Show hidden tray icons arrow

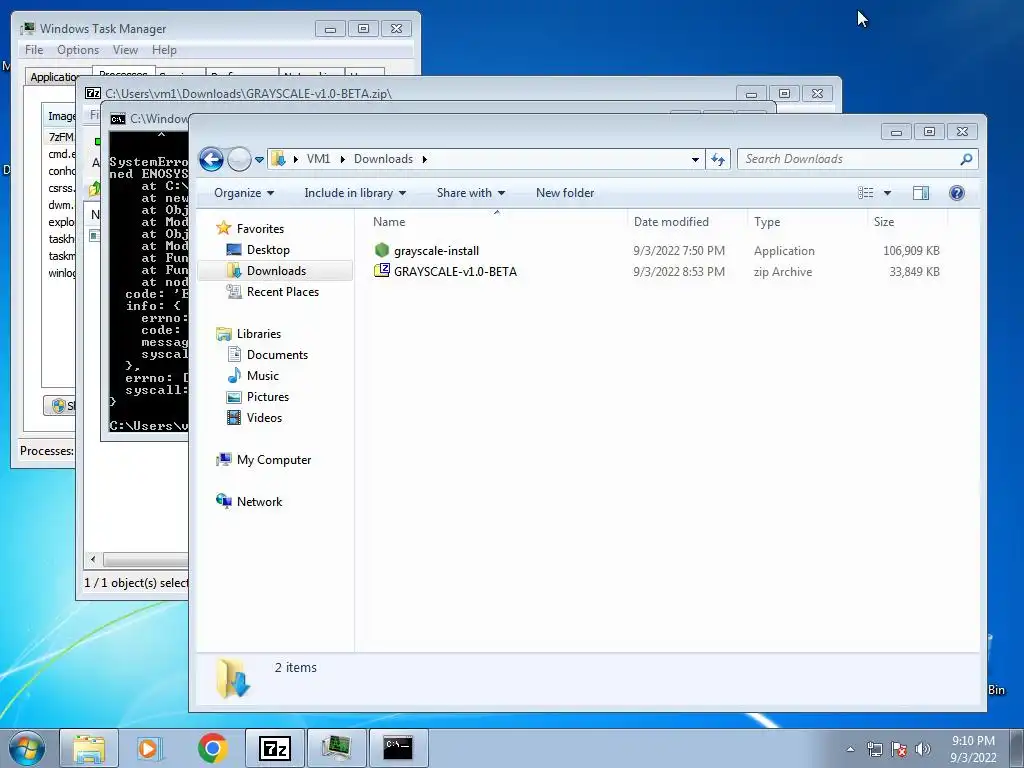pyautogui.click(x=850, y=749)
